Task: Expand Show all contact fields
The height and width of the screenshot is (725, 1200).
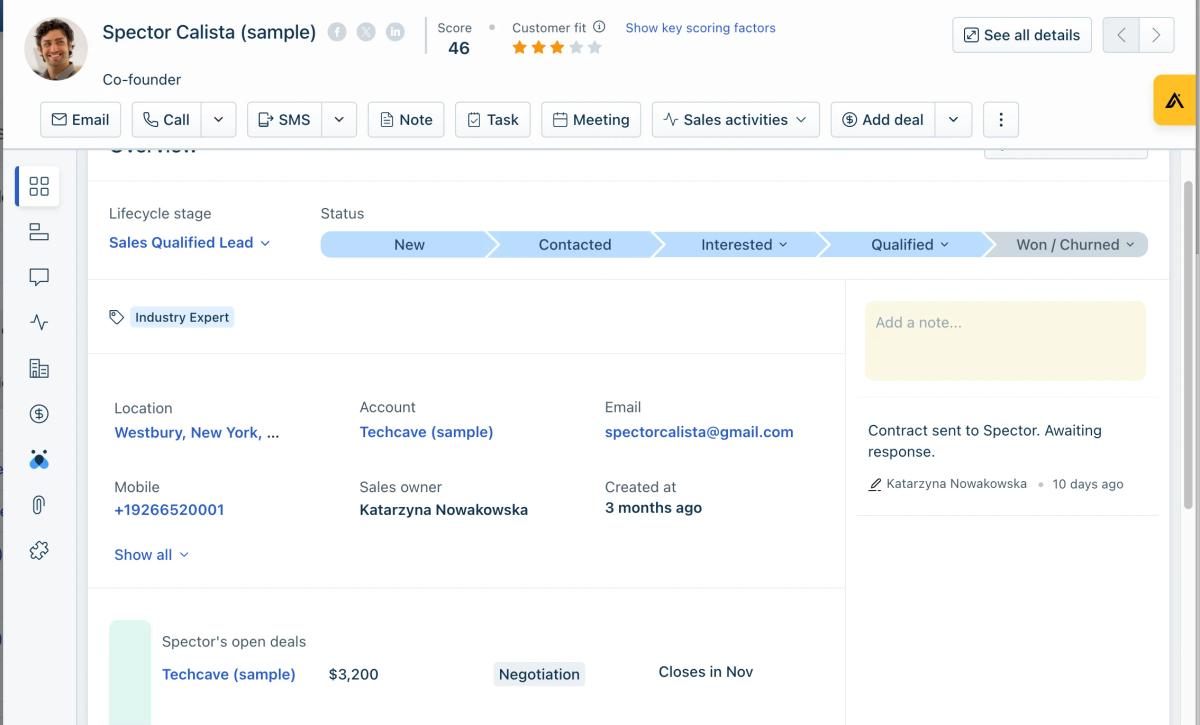Action: [151, 555]
